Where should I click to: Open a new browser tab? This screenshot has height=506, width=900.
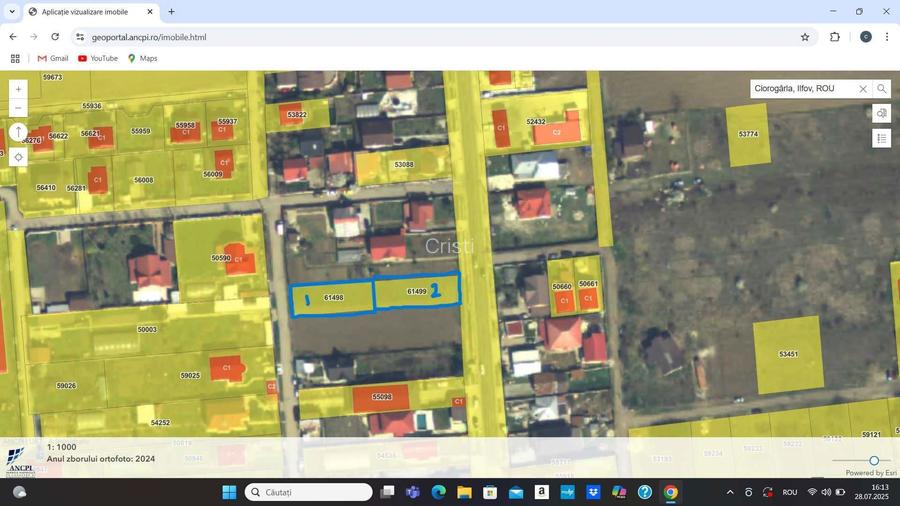(x=171, y=12)
